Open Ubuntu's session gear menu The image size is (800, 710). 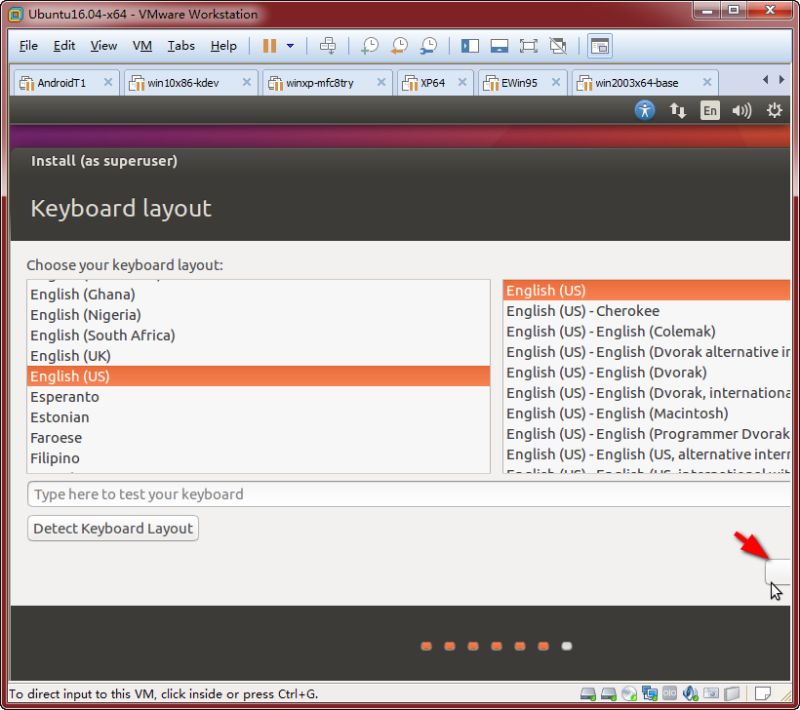tap(775, 111)
